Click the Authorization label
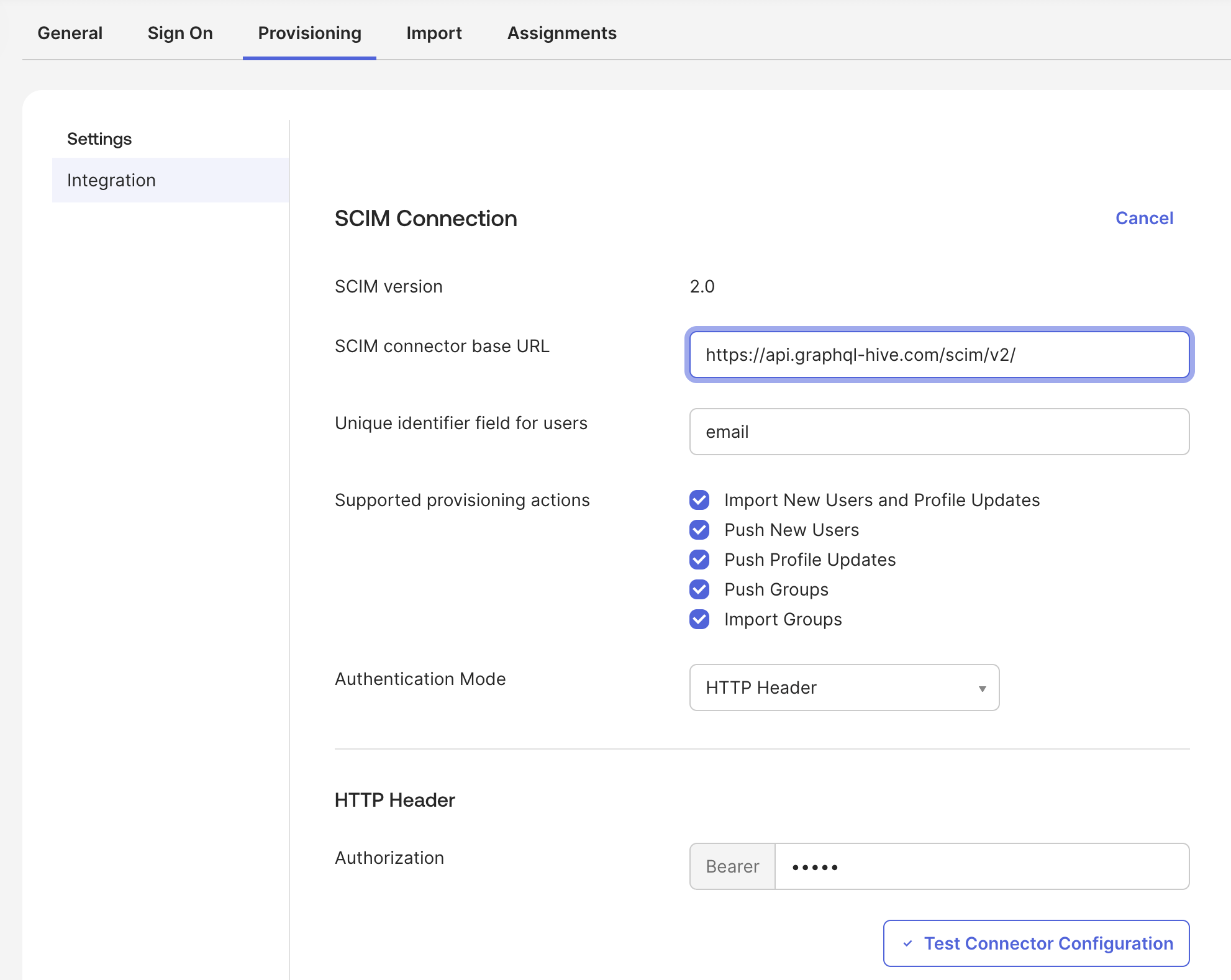 [x=389, y=858]
